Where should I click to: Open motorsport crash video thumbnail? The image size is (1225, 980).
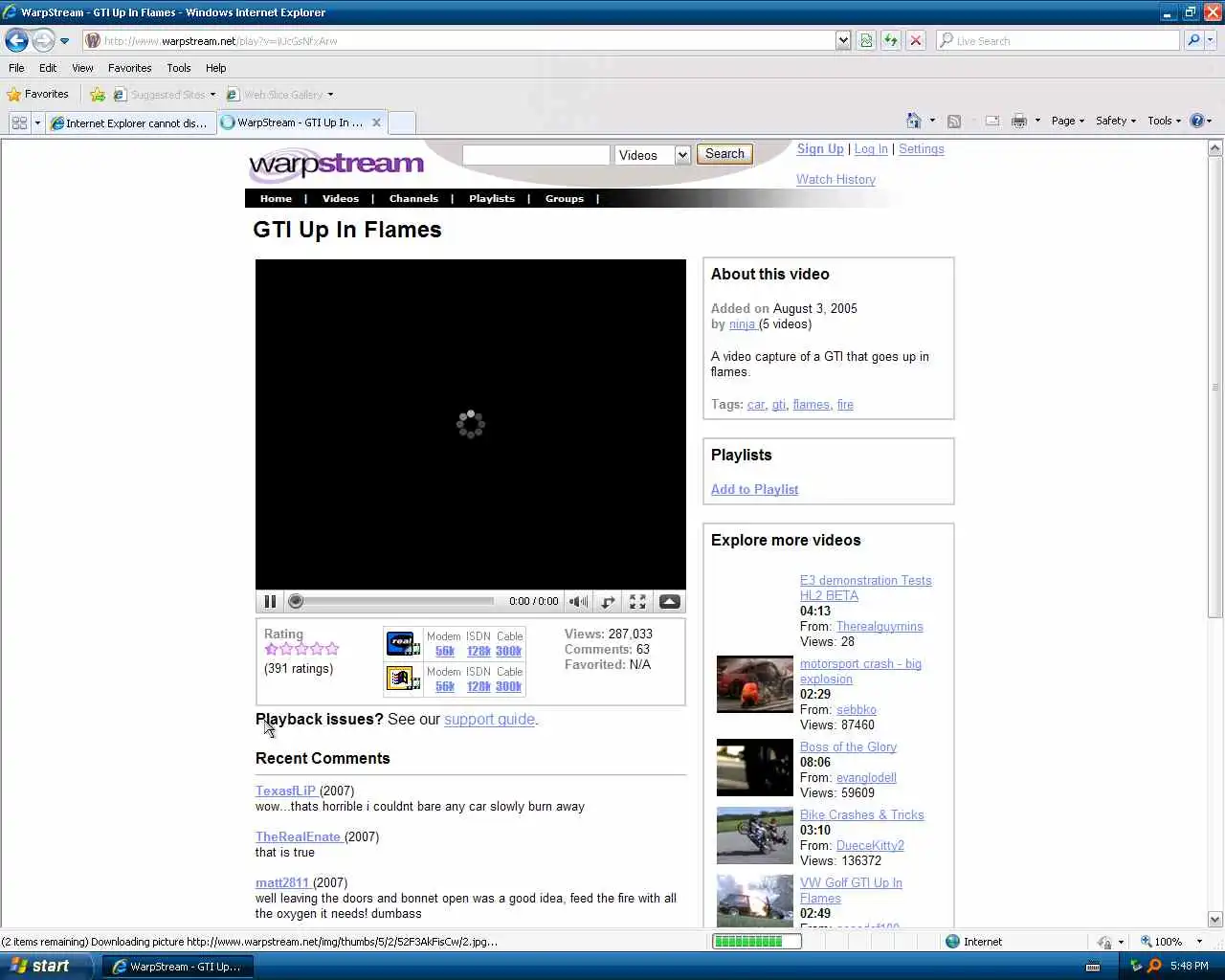[x=755, y=684]
